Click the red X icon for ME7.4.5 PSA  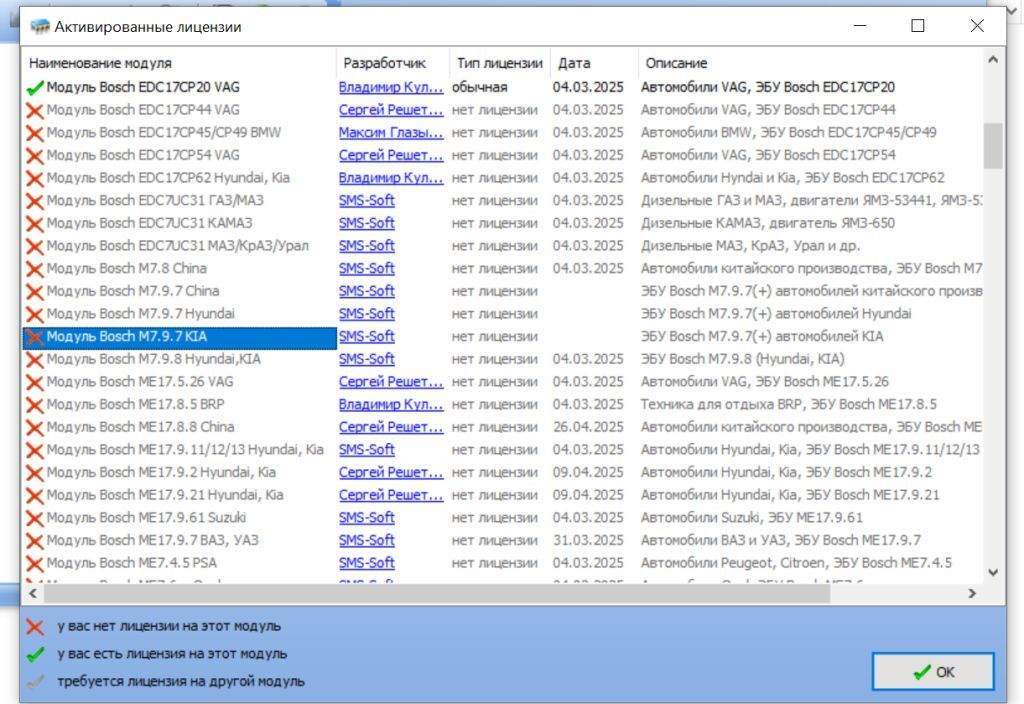(35, 563)
